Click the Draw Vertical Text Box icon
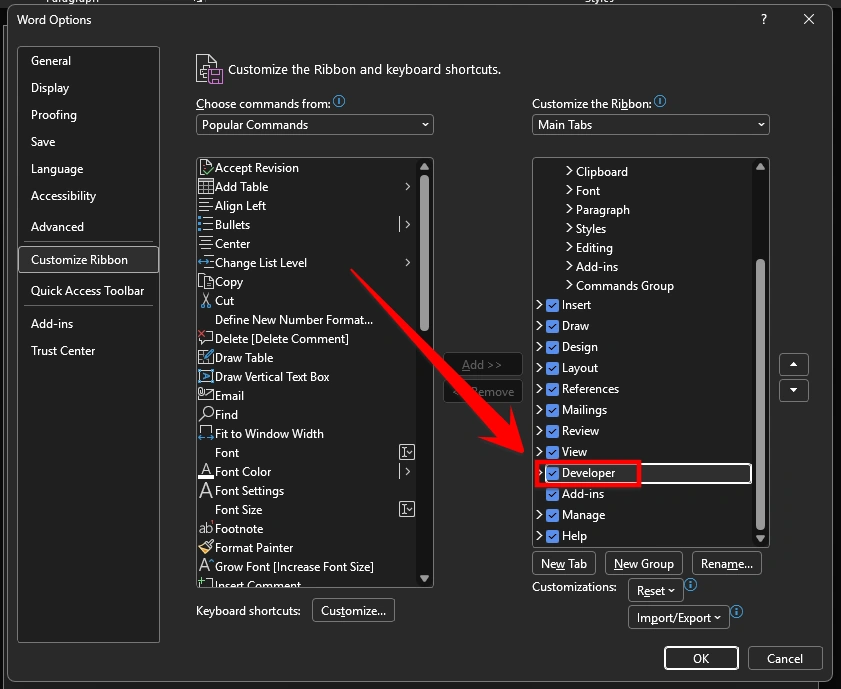 [x=206, y=376]
